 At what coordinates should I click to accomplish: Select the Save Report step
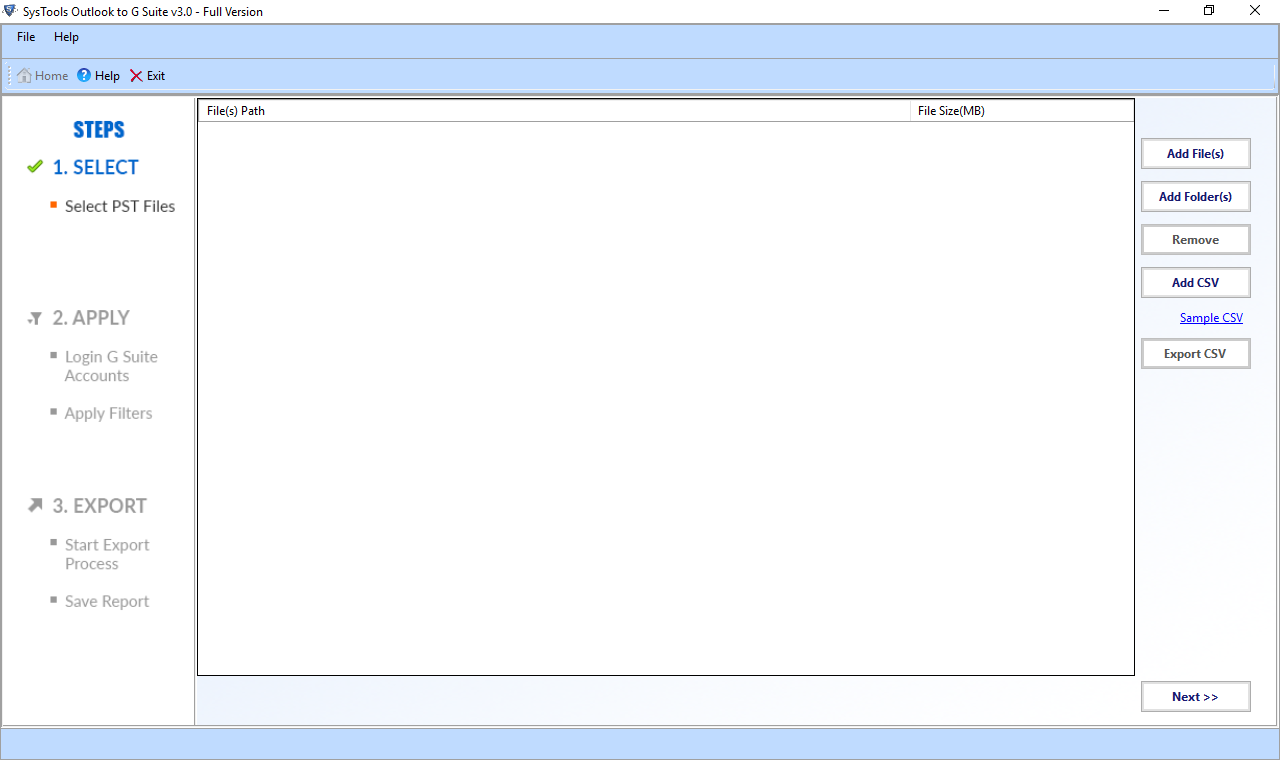tap(107, 601)
